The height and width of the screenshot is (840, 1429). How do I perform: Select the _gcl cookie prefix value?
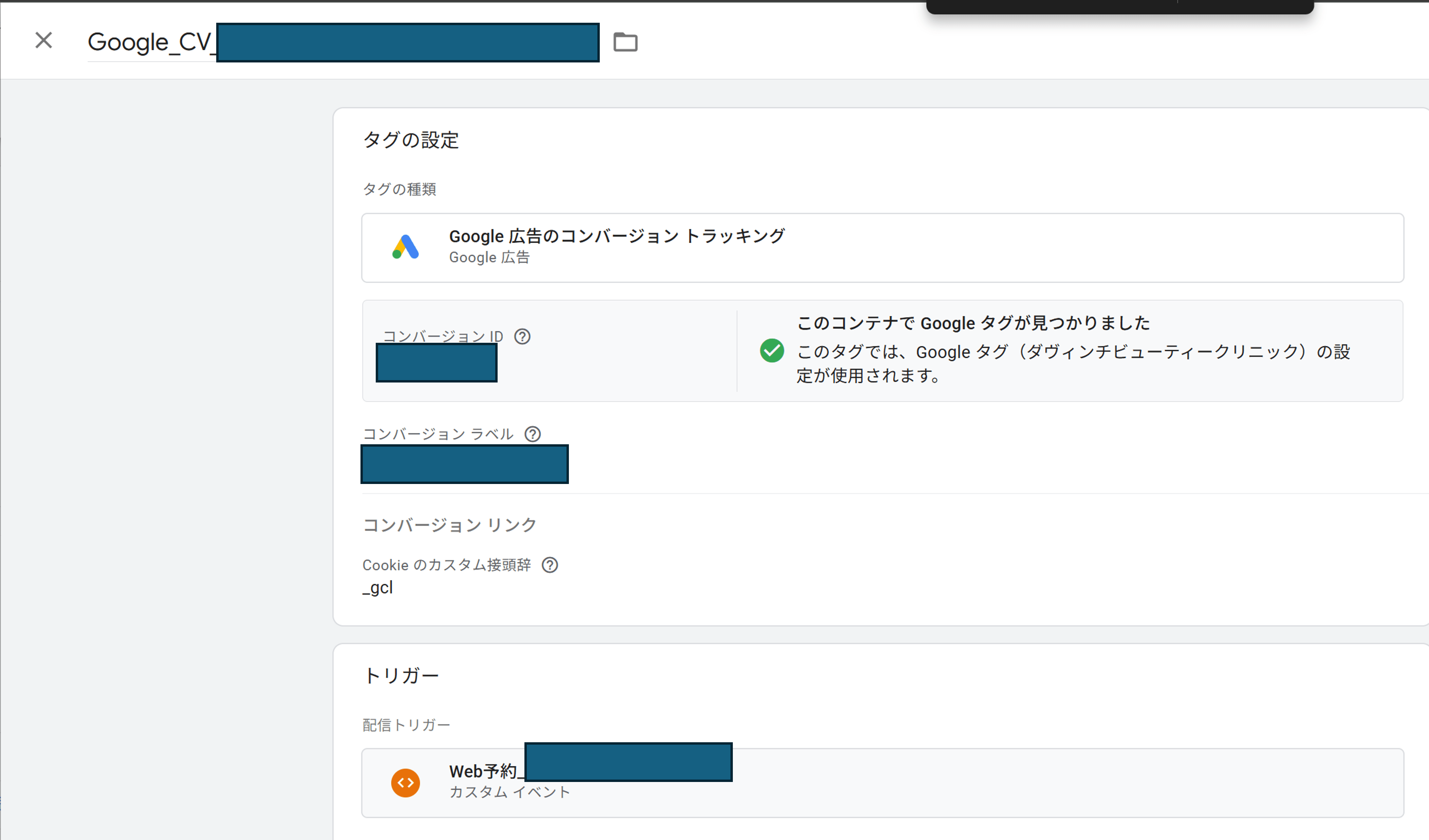coord(378,588)
